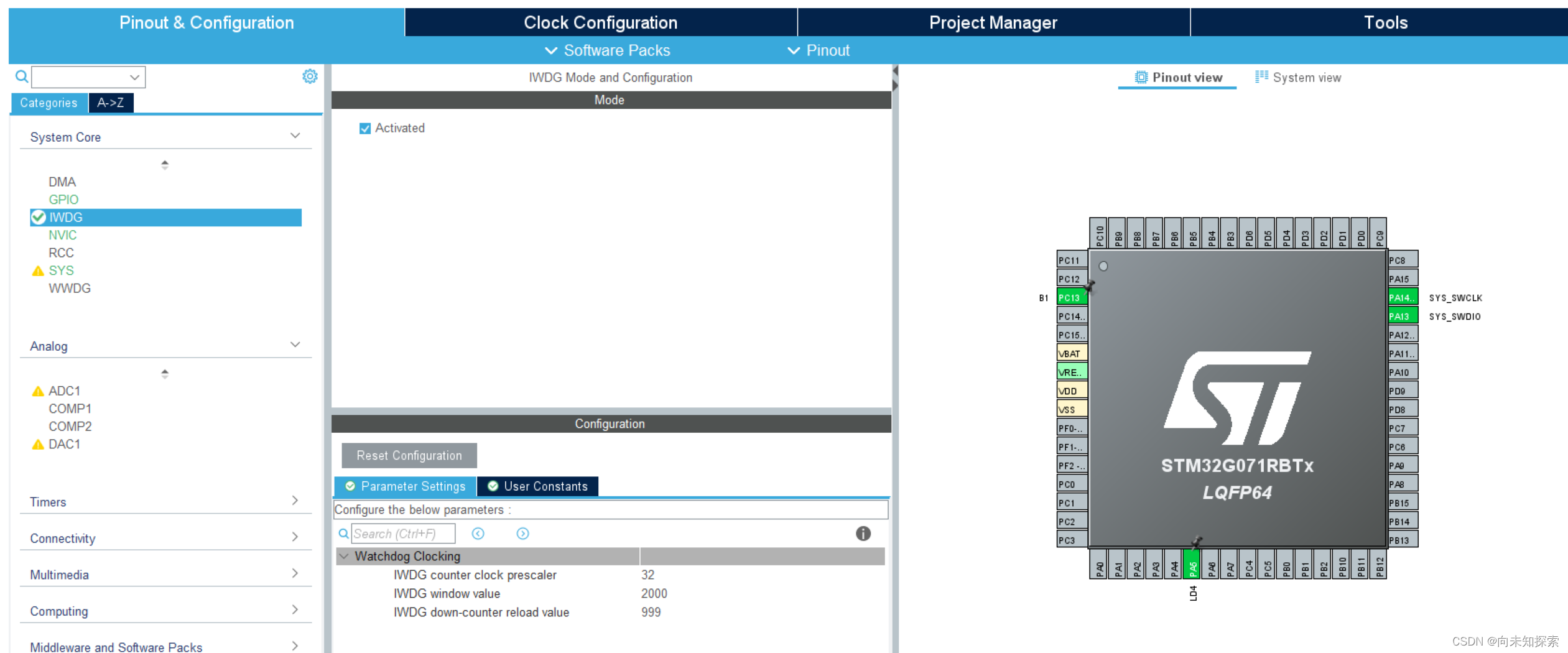This screenshot has width=1568, height=653.
Task: Click the parameter search magnifier icon
Action: click(343, 534)
